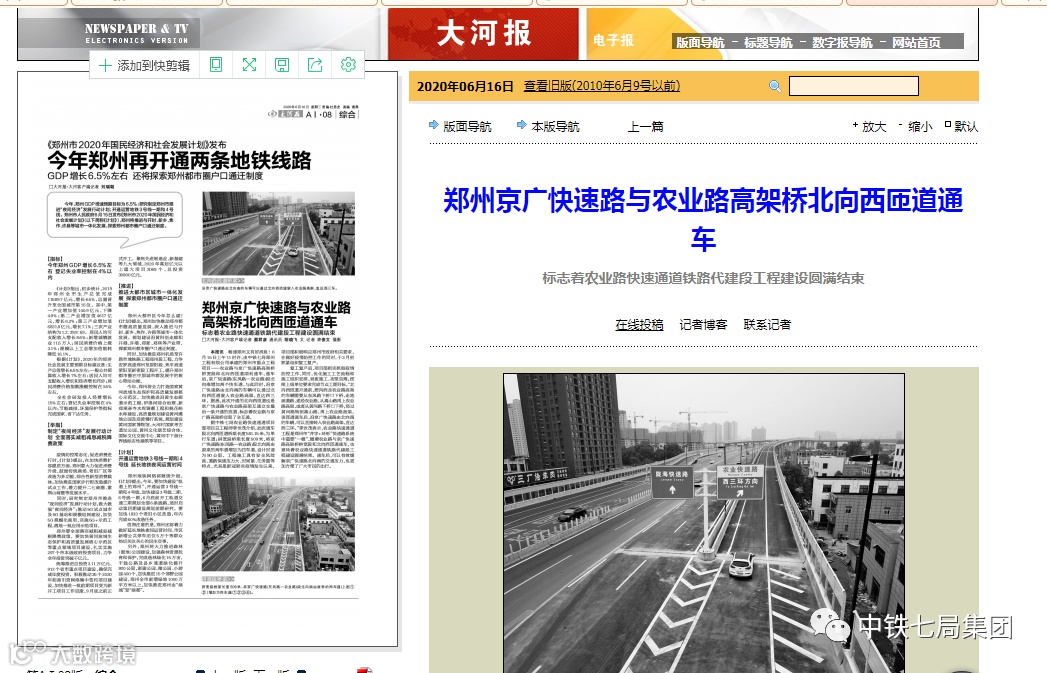
Task: Go to previous article via 上一篇
Action: pyautogui.click(x=645, y=126)
